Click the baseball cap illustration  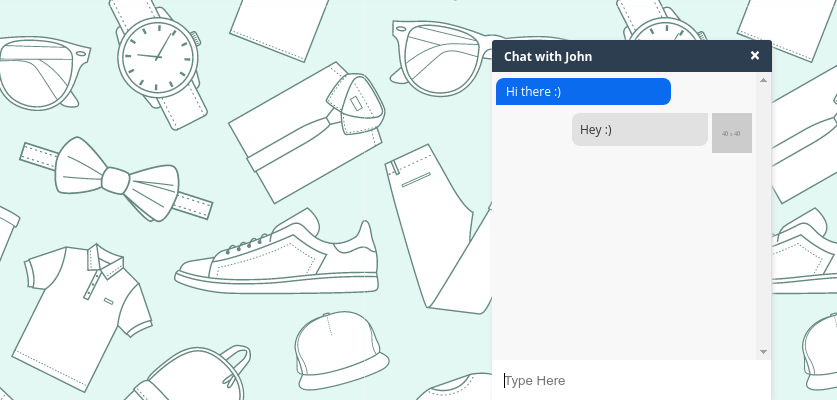coord(342,350)
